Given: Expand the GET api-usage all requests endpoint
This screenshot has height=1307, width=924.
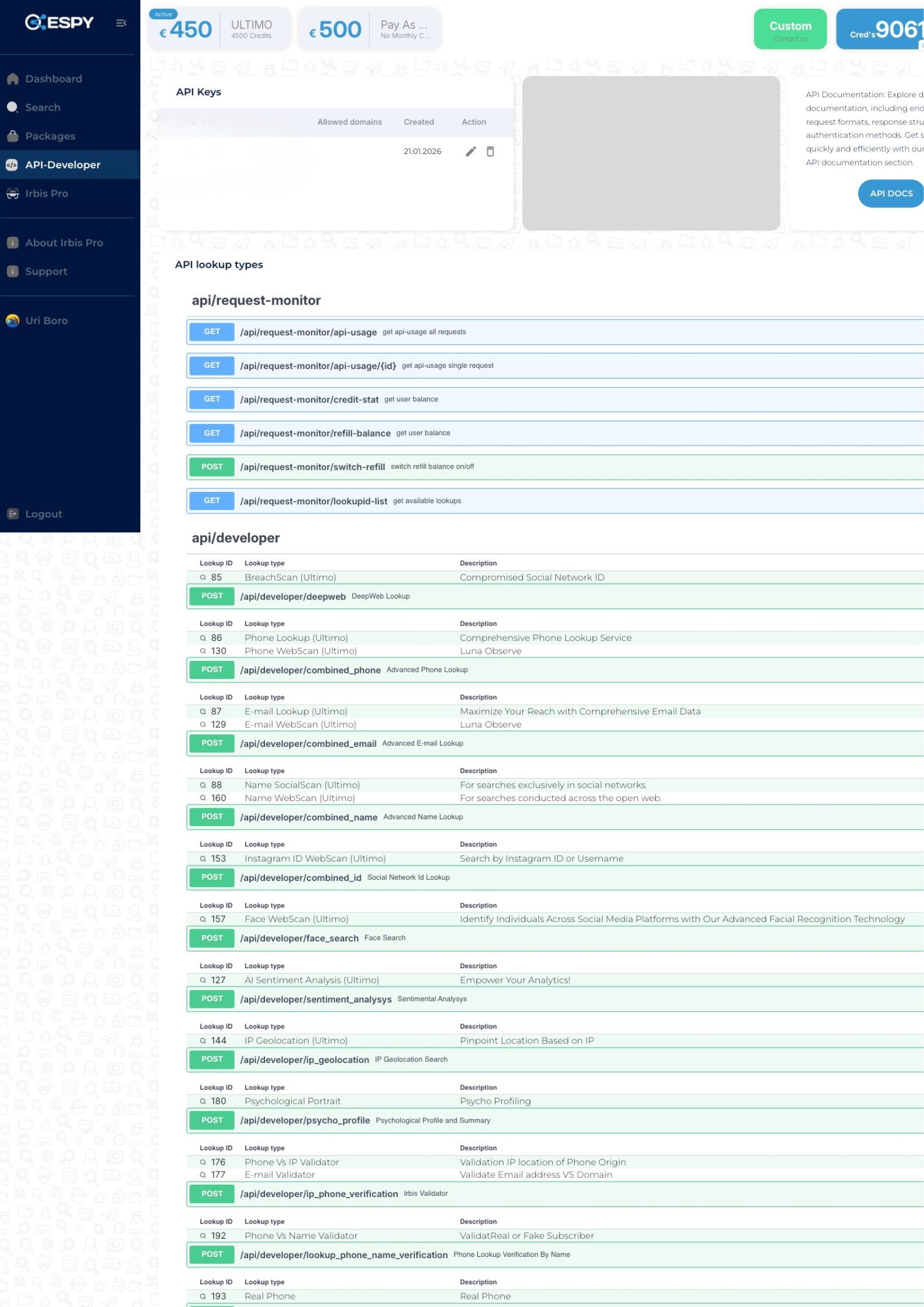Looking at the screenshot, I should click(x=555, y=332).
